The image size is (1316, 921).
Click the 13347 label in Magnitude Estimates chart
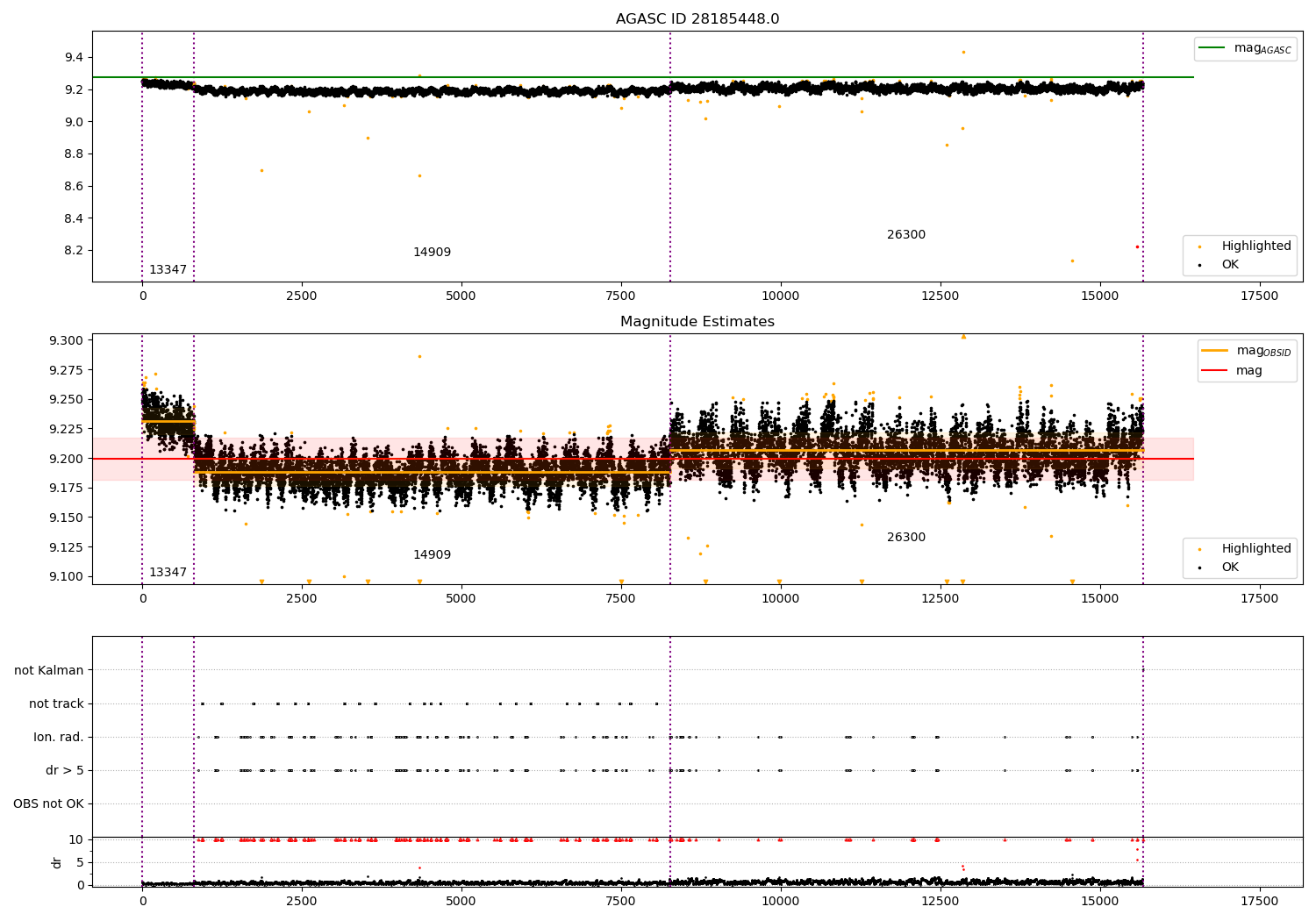pos(168,573)
